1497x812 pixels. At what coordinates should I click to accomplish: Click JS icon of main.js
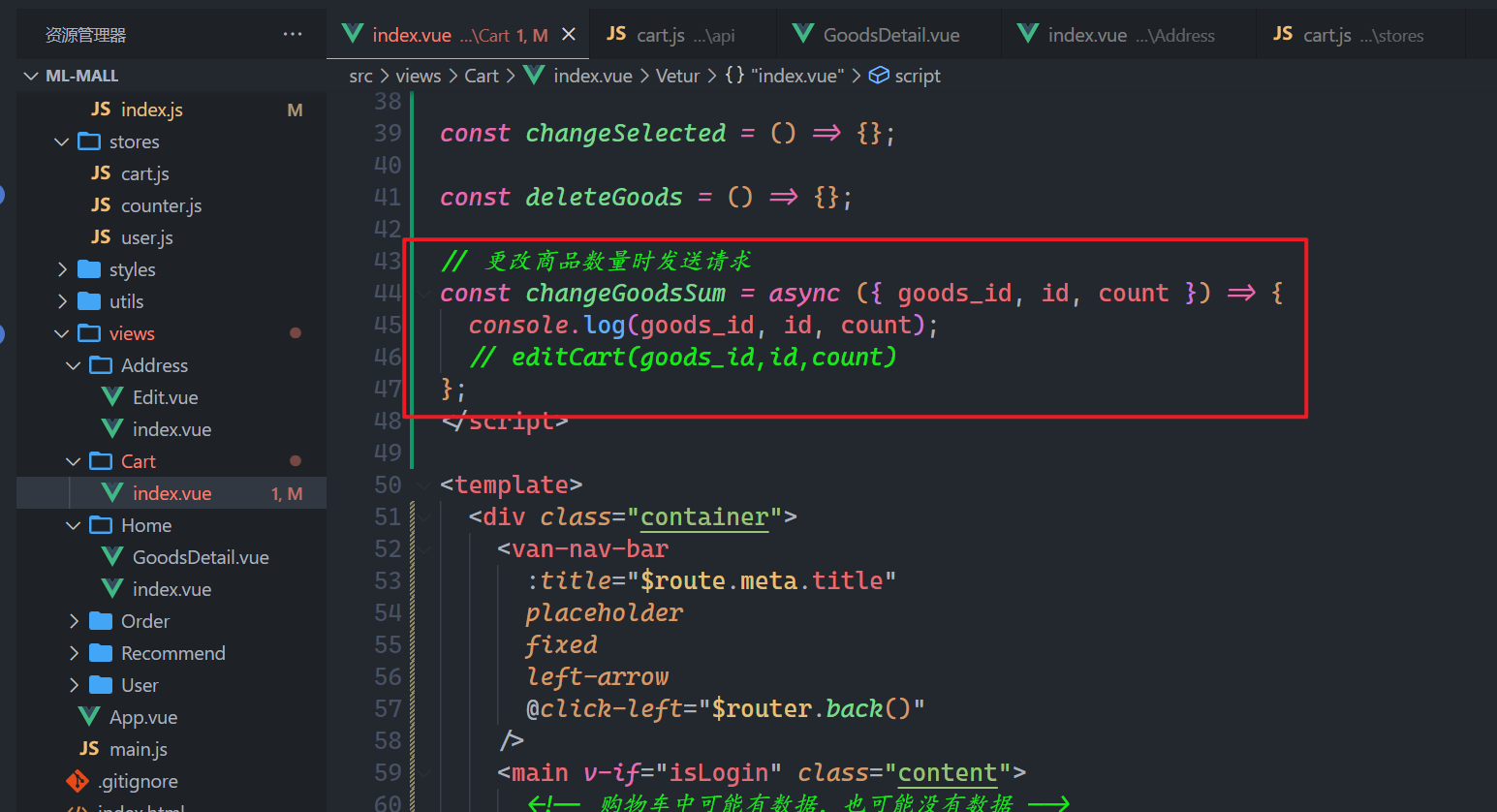pyautogui.click(x=89, y=749)
